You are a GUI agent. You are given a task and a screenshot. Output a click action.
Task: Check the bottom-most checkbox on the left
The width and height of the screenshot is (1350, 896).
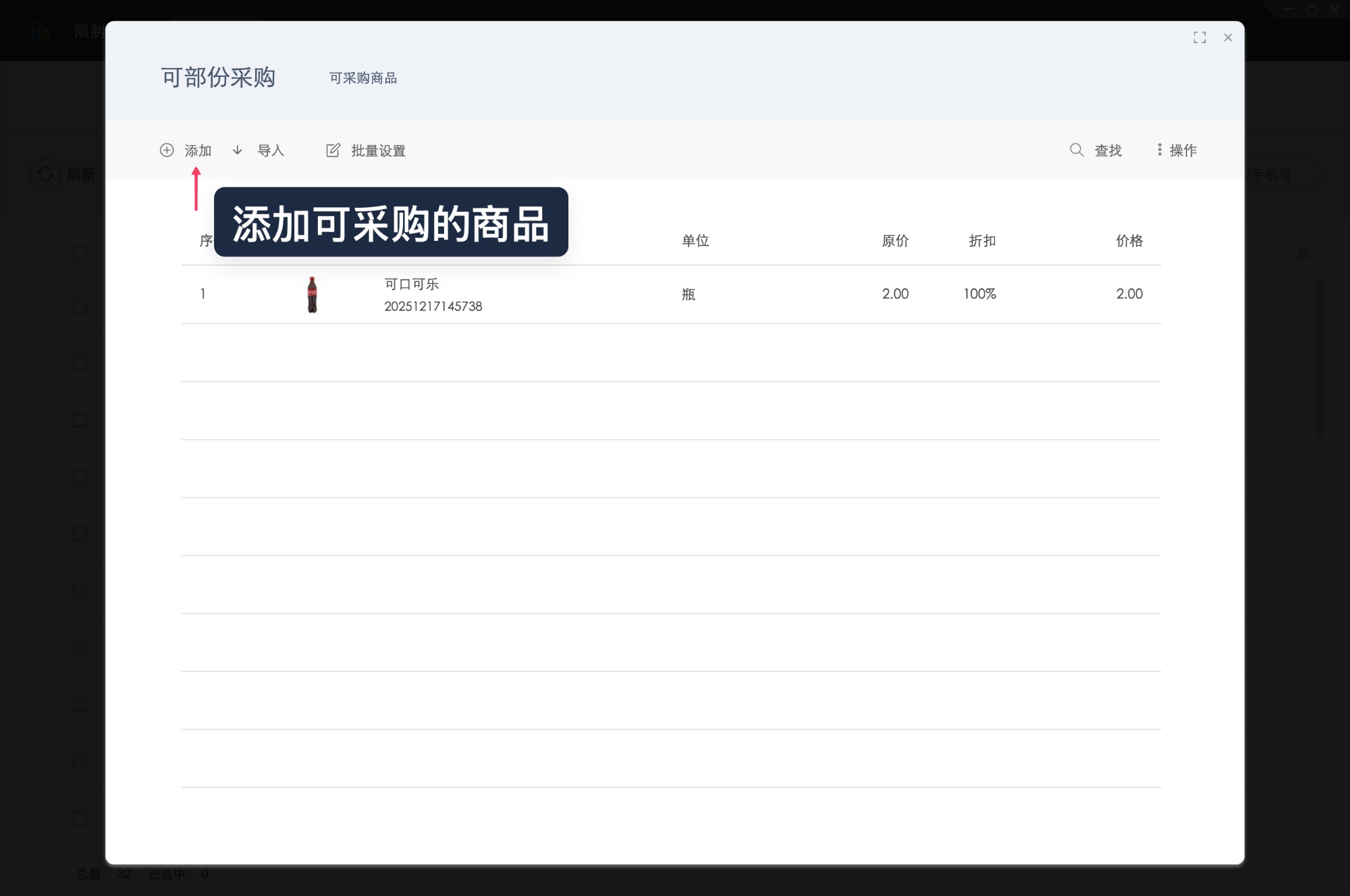(79, 818)
